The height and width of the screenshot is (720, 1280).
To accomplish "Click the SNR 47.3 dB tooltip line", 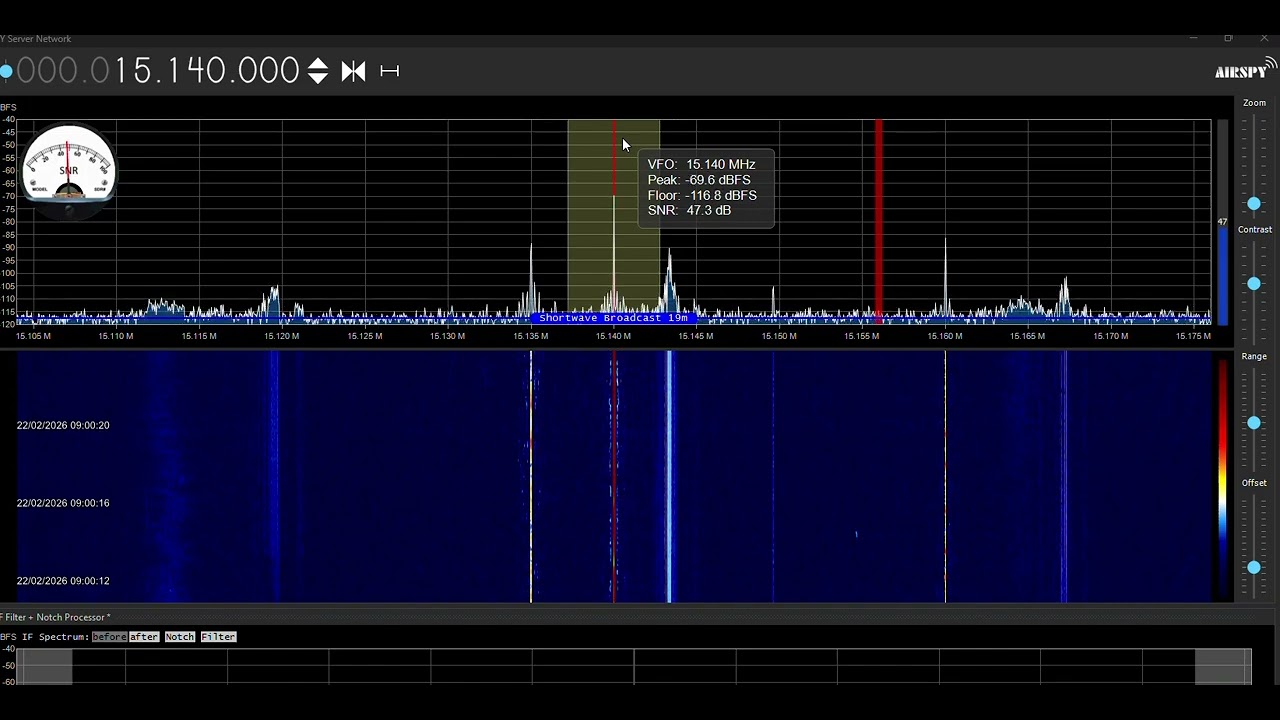I will pyautogui.click(x=689, y=211).
